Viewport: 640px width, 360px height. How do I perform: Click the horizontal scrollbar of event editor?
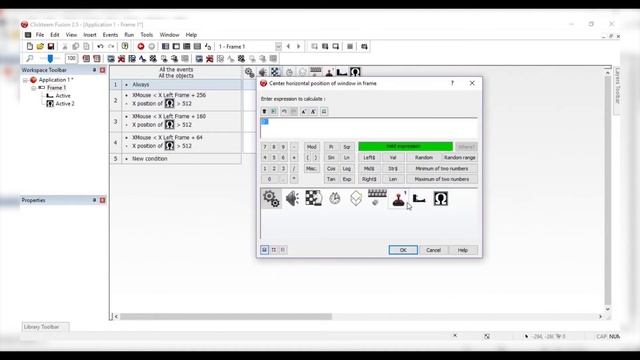pyautogui.click(x=226, y=317)
